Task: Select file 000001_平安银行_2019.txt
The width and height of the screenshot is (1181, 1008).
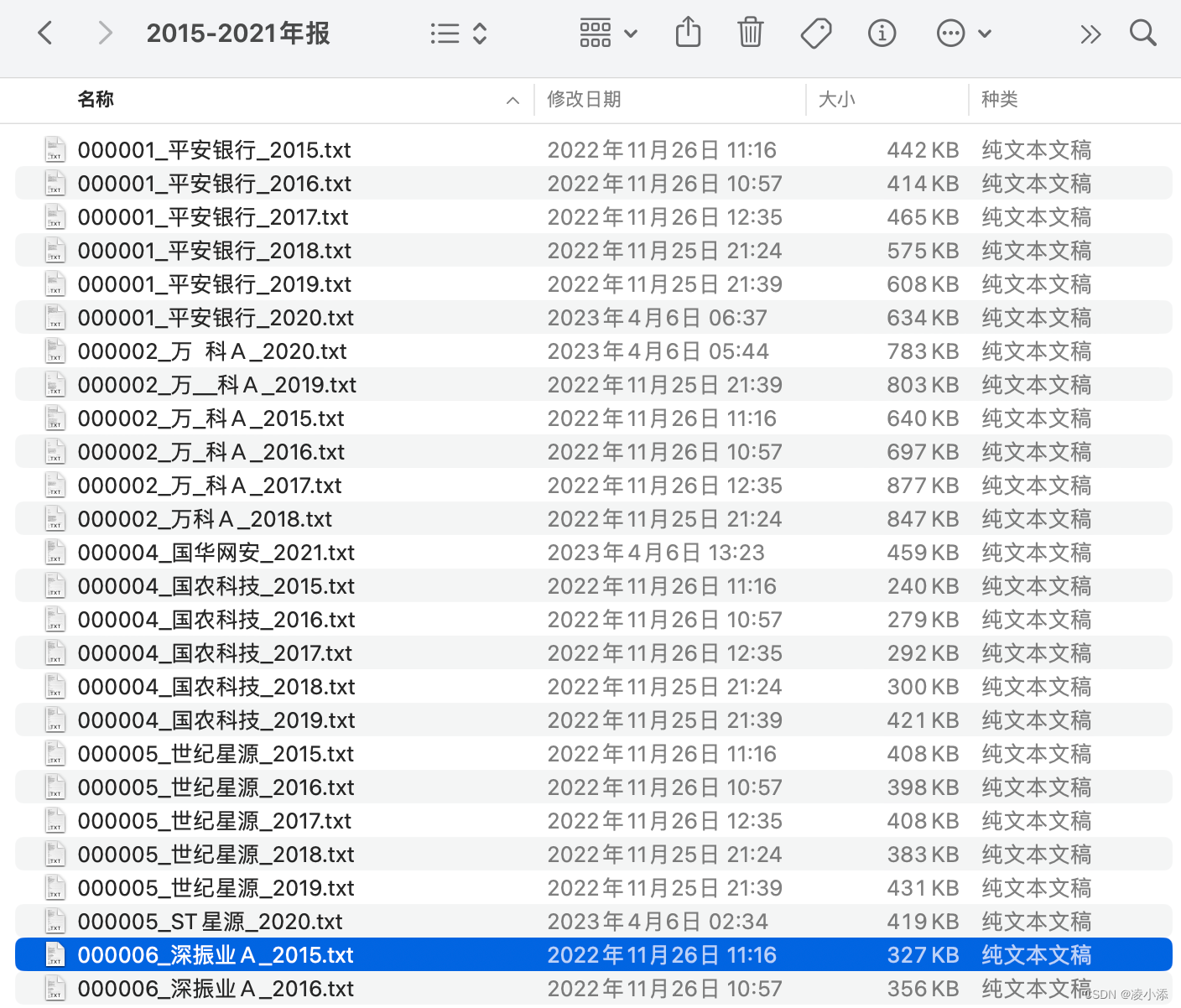Action: point(594,283)
